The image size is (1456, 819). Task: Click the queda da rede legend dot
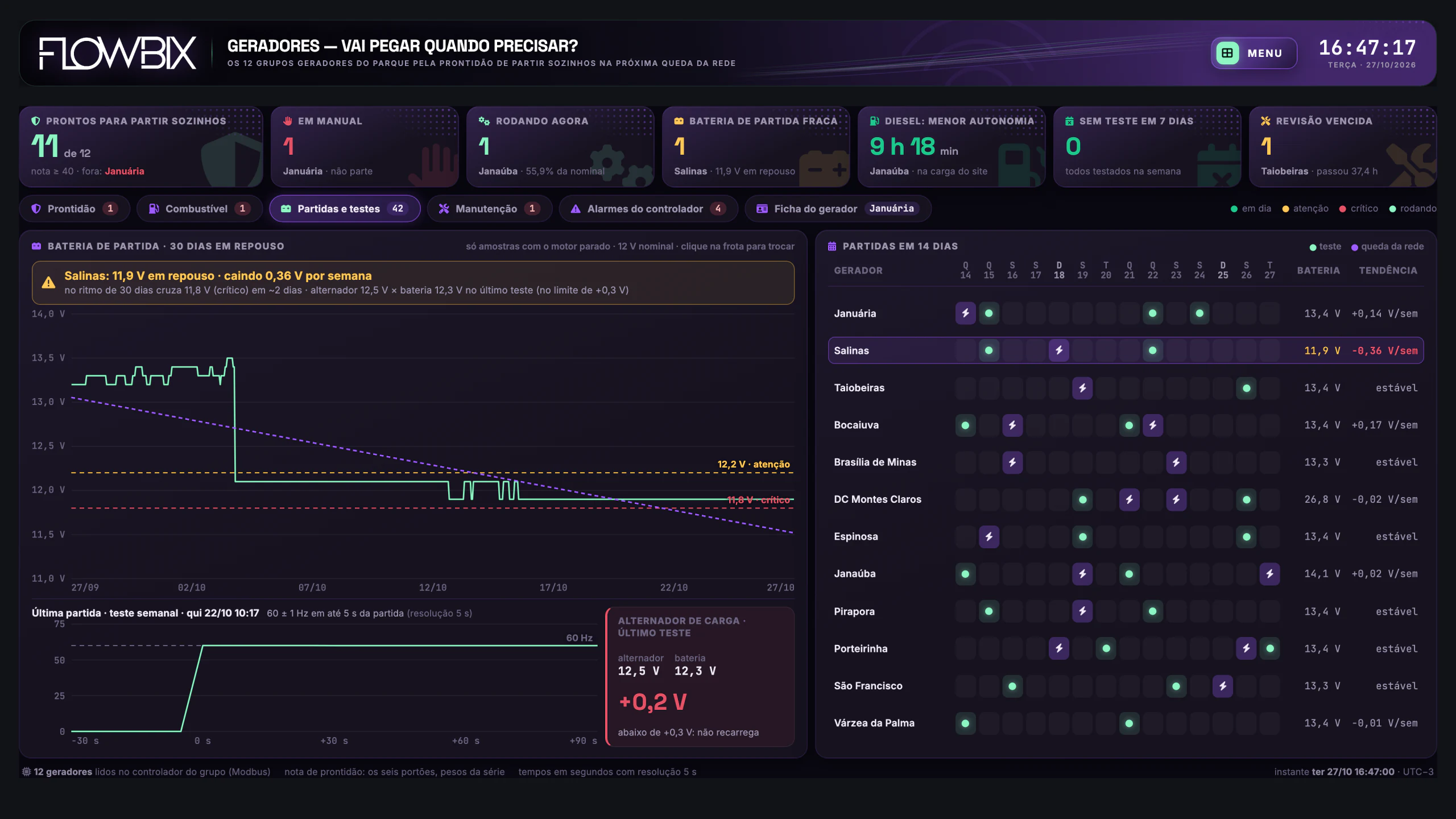coord(1355,247)
